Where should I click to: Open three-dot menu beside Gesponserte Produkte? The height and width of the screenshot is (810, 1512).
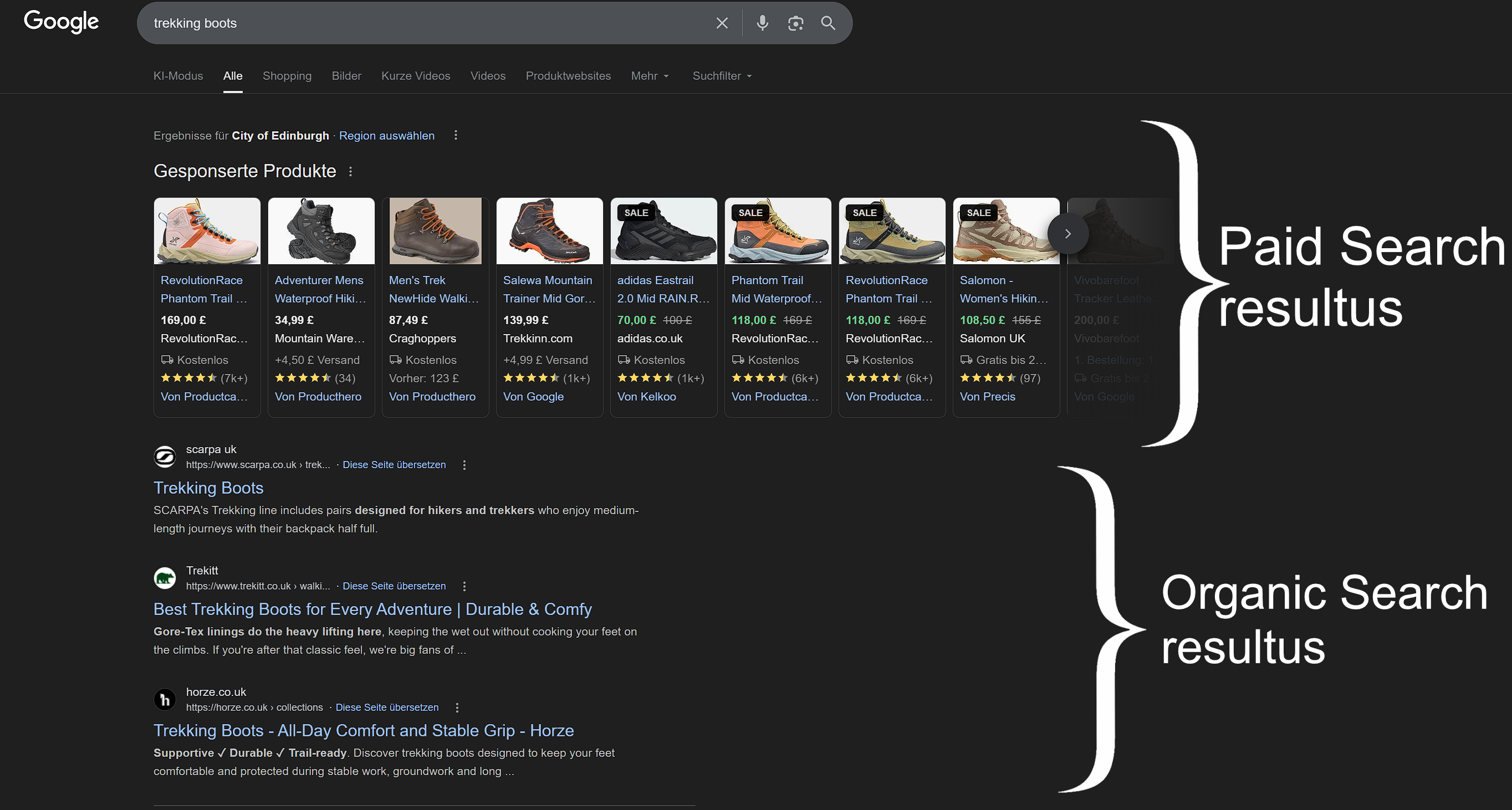(350, 171)
